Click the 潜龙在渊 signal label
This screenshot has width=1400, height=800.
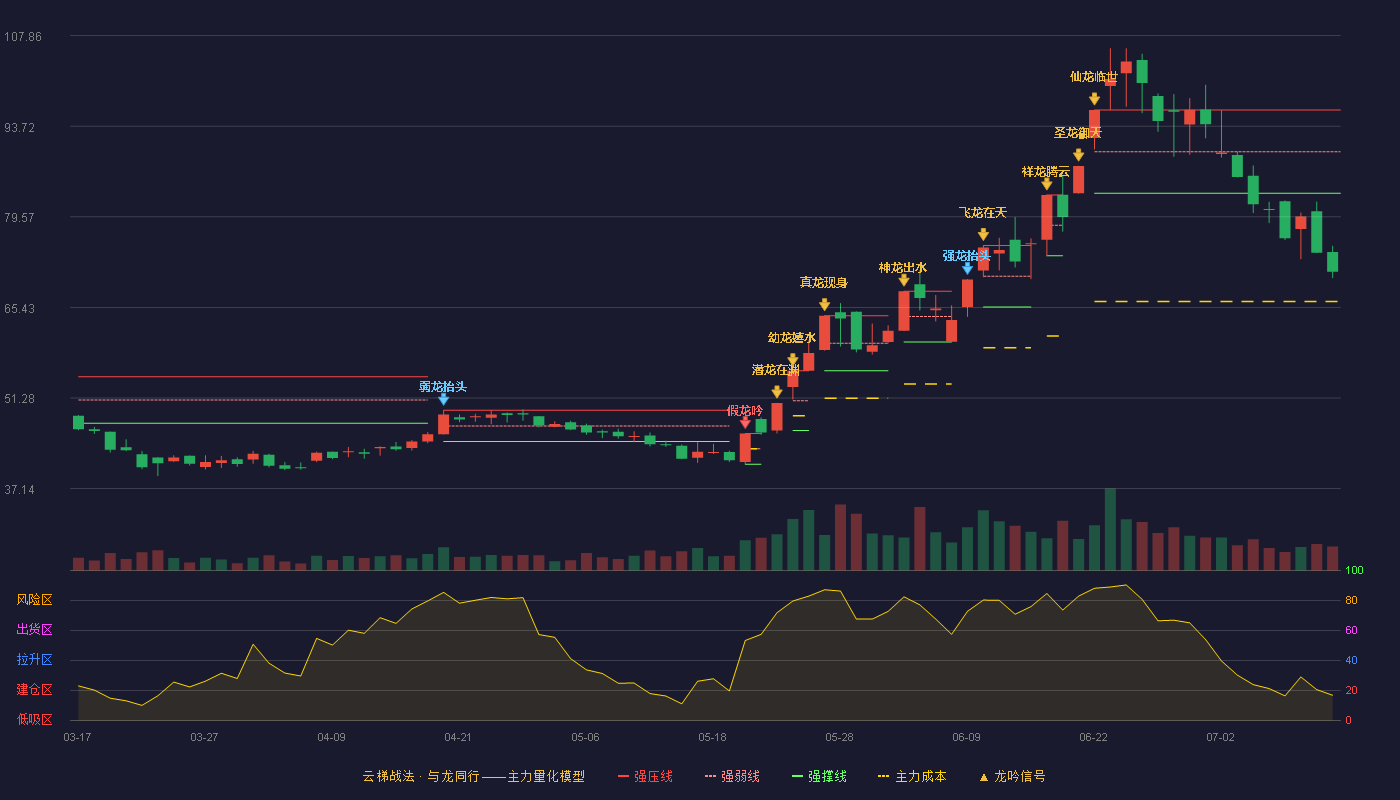coord(776,370)
